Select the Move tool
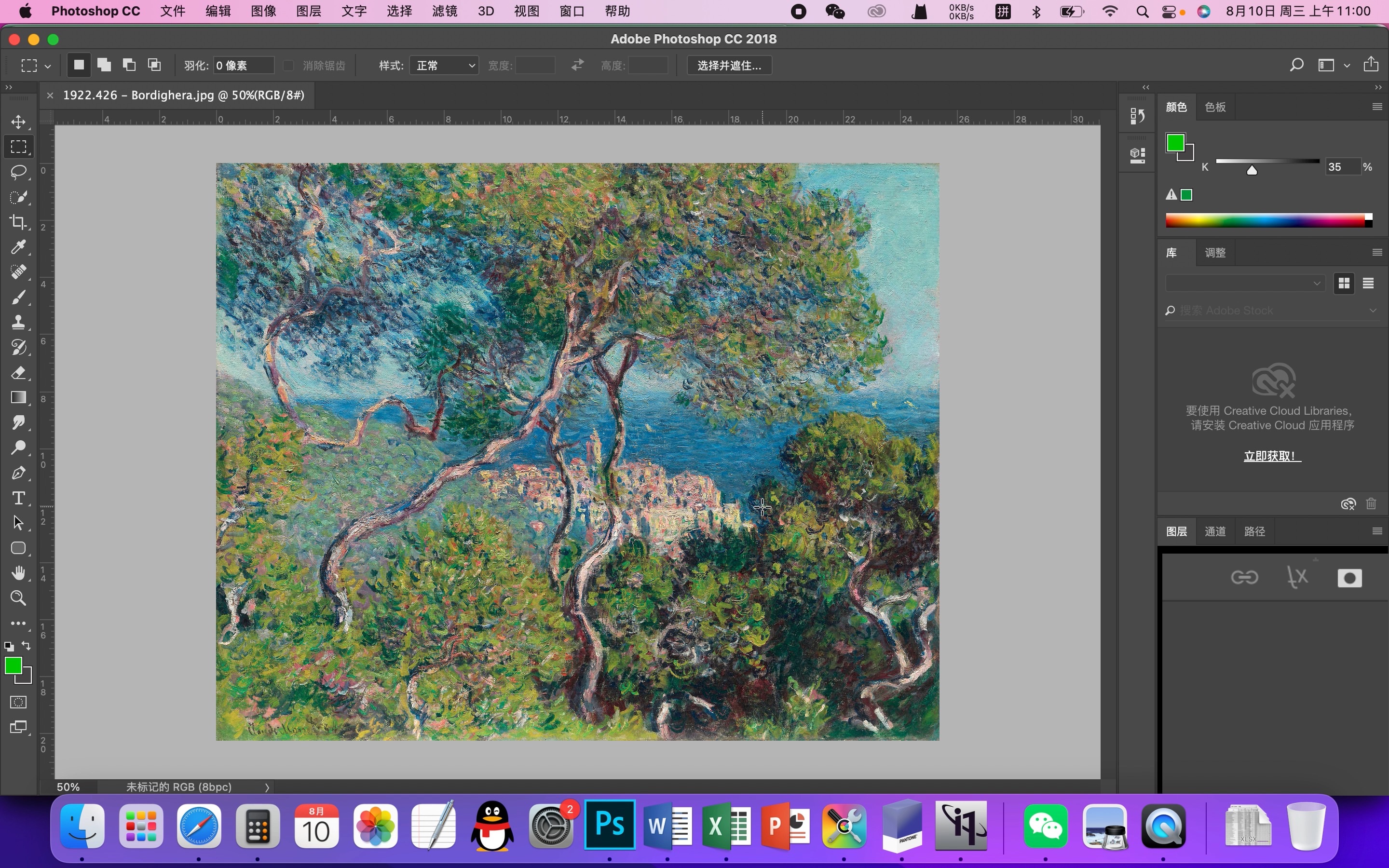The height and width of the screenshot is (868, 1389). click(x=18, y=122)
